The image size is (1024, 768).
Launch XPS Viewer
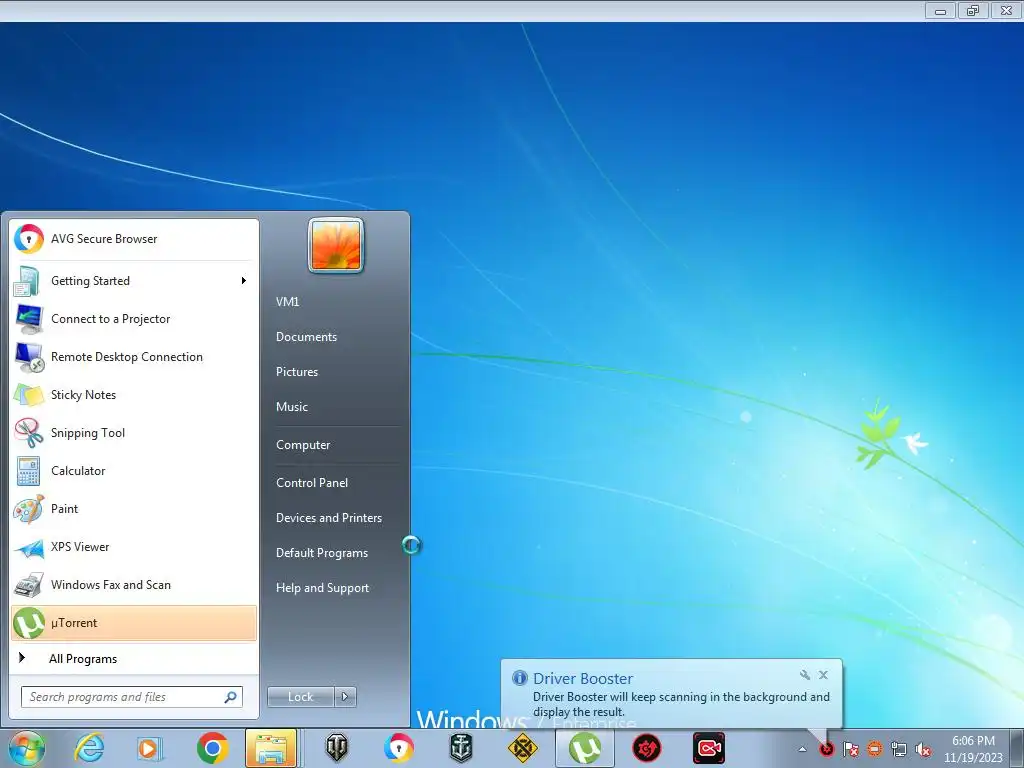[134, 547]
